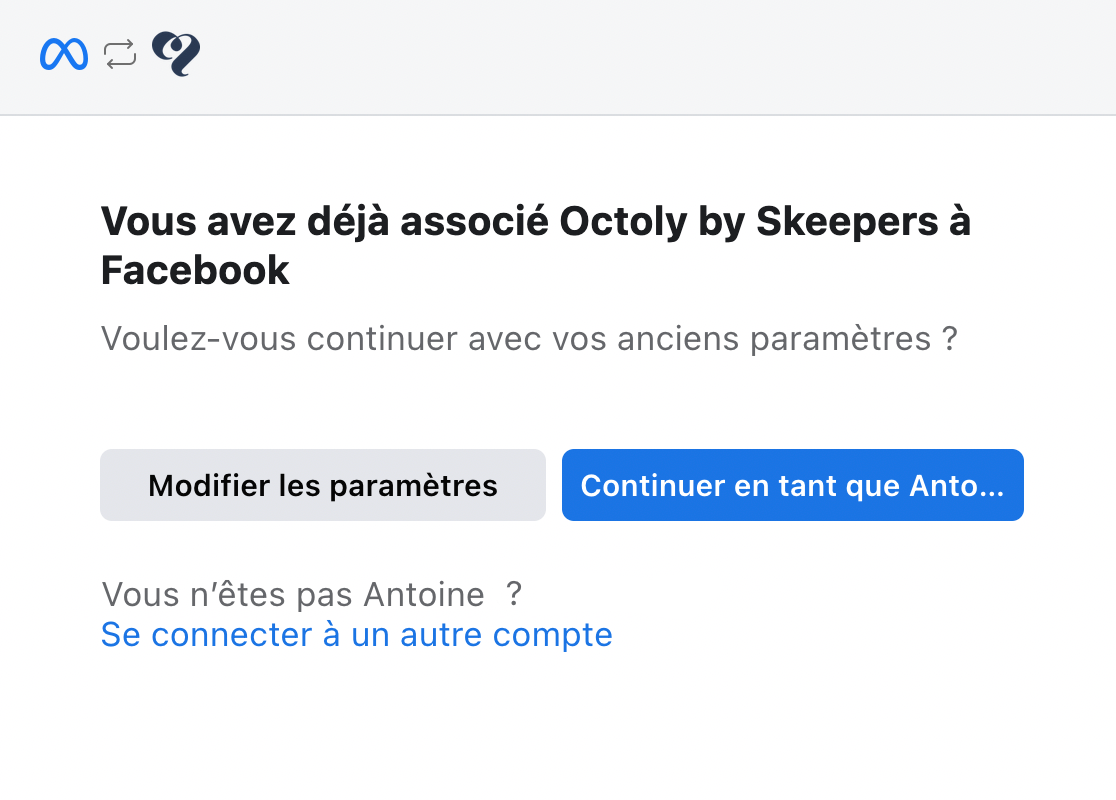The height and width of the screenshot is (800, 1116).
Task: Click the question about anciens paramètres
Action: [528, 338]
